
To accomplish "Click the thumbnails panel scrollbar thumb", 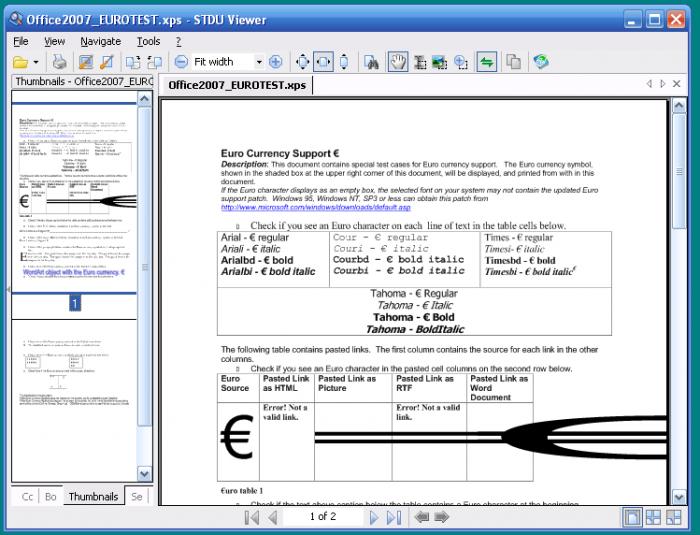I will click(144, 267).
